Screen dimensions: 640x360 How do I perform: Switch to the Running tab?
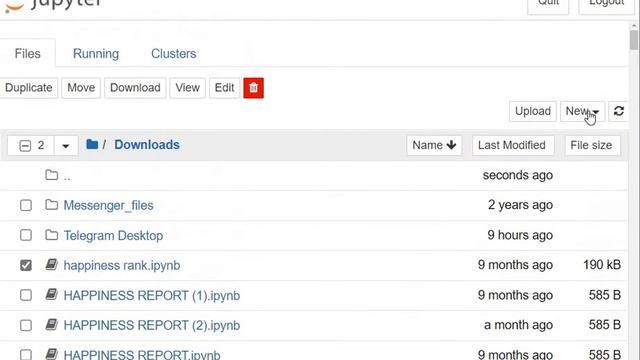point(96,53)
